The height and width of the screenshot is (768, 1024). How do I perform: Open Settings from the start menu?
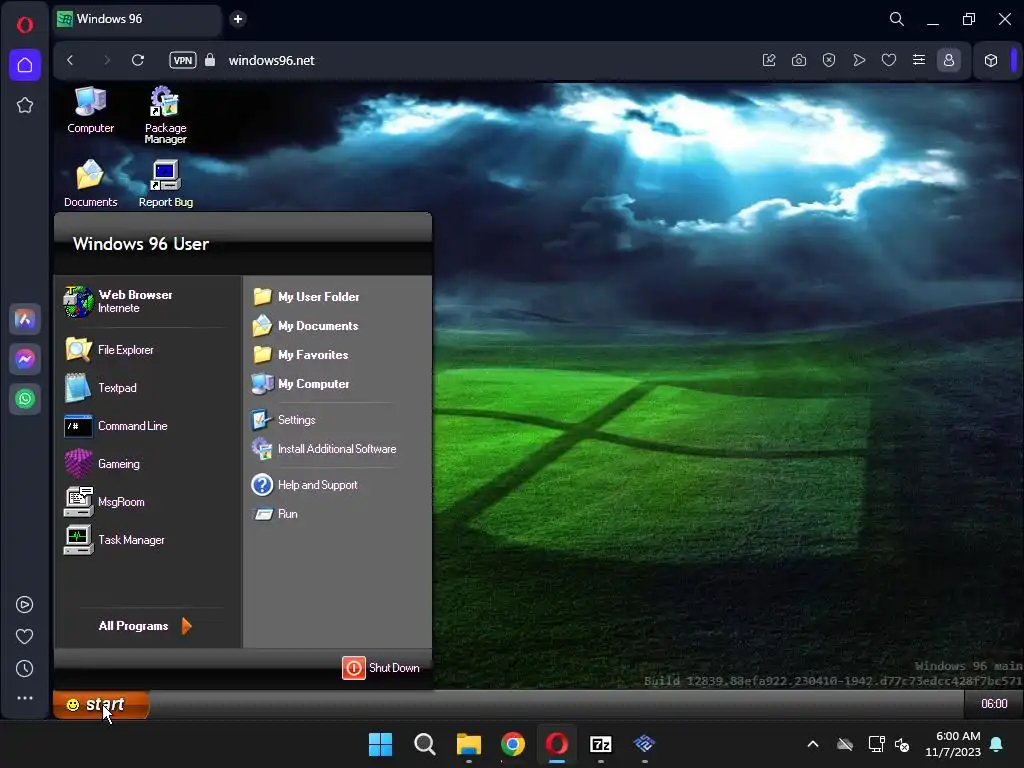pyautogui.click(x=283, y=419)
